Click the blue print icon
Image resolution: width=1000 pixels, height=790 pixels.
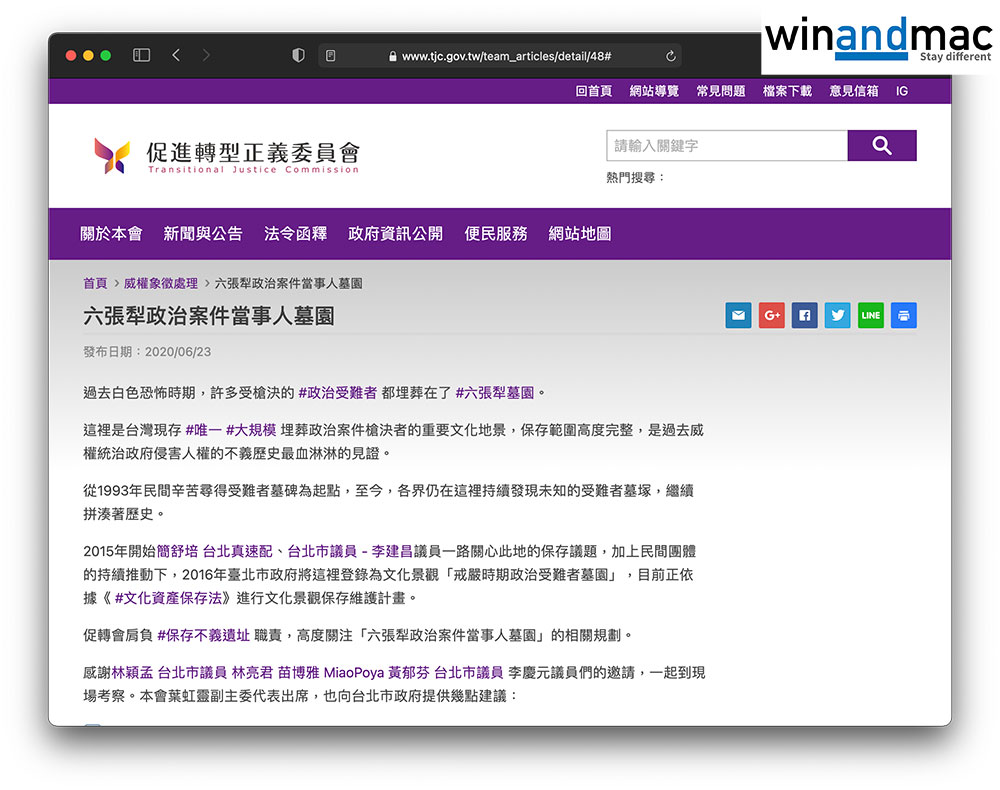point(903,316)
